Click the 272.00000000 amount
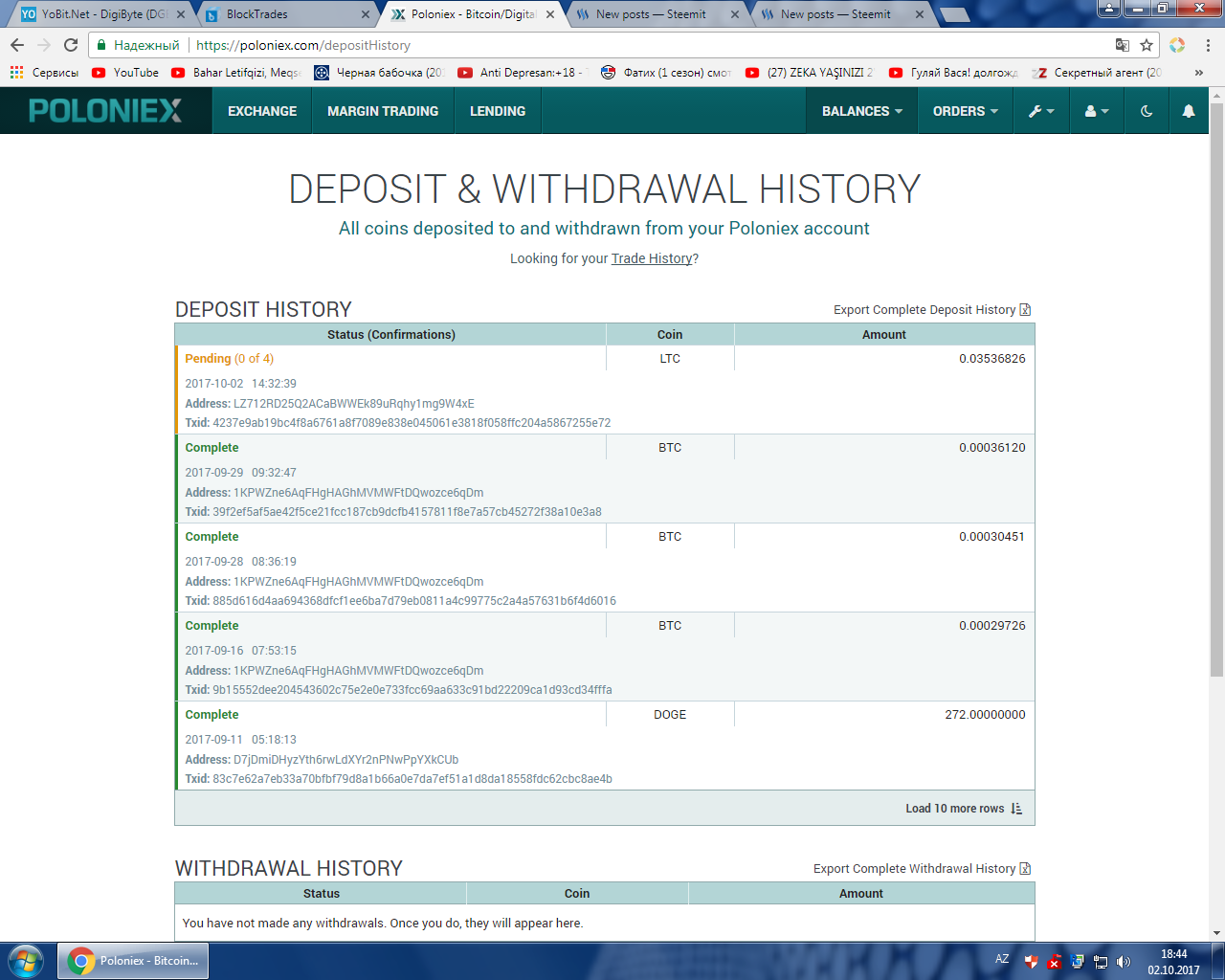1225x980 pixels. tap(985, 715)
